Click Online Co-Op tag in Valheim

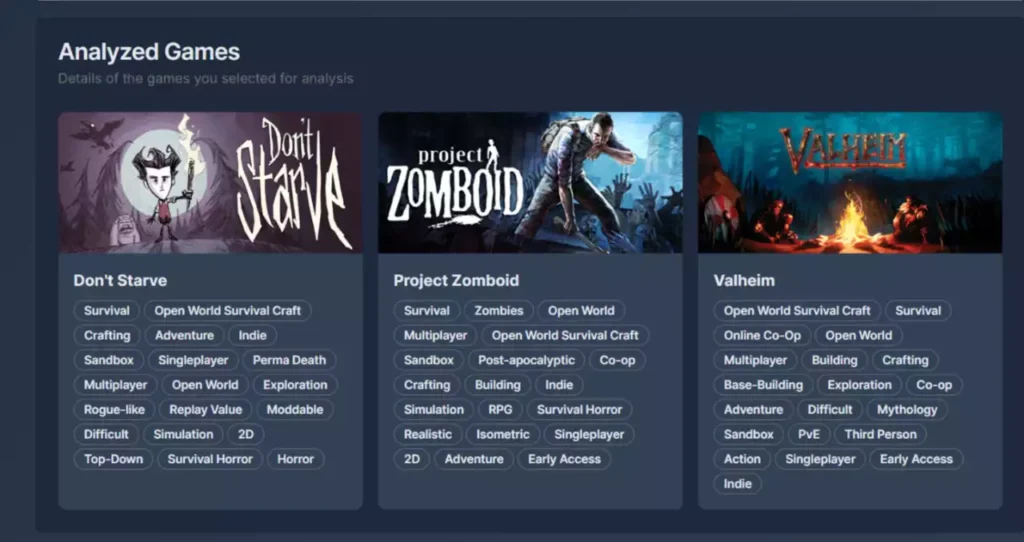coord(762,335)
